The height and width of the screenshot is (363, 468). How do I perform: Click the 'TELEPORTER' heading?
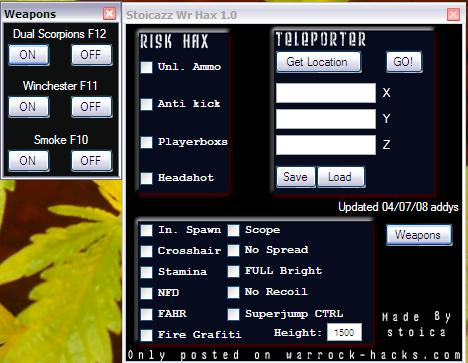coord(321,39)
